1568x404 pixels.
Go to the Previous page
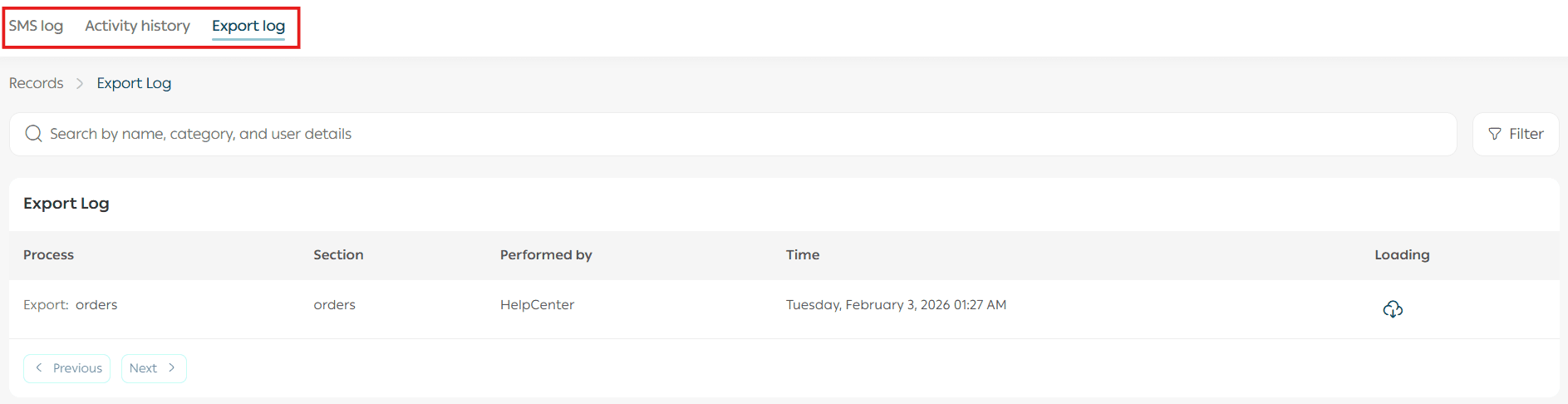67,368
